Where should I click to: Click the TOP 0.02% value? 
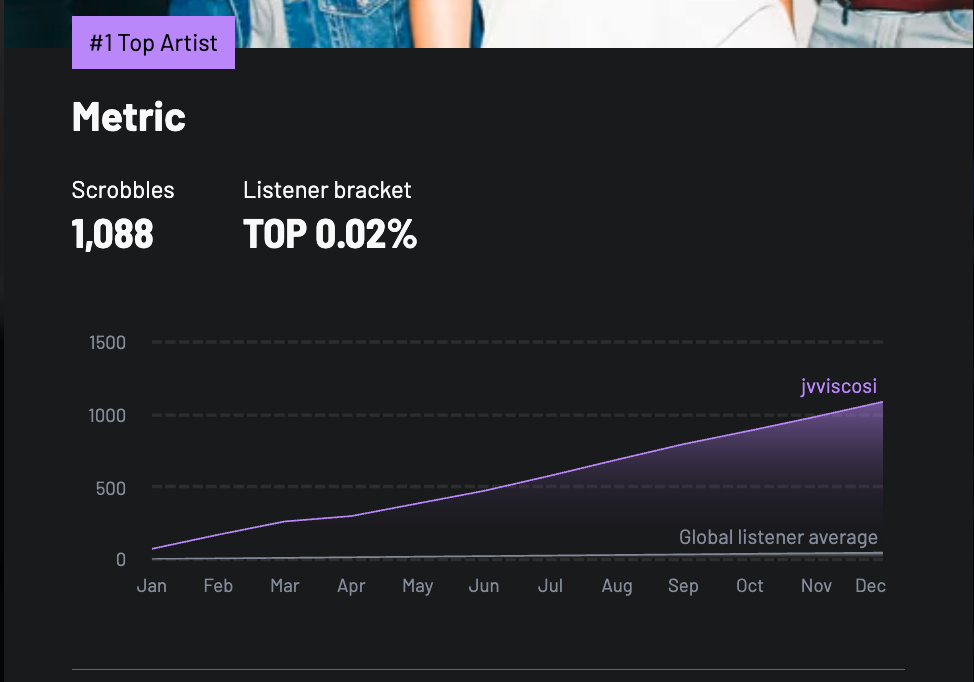(x=330, y=235)
